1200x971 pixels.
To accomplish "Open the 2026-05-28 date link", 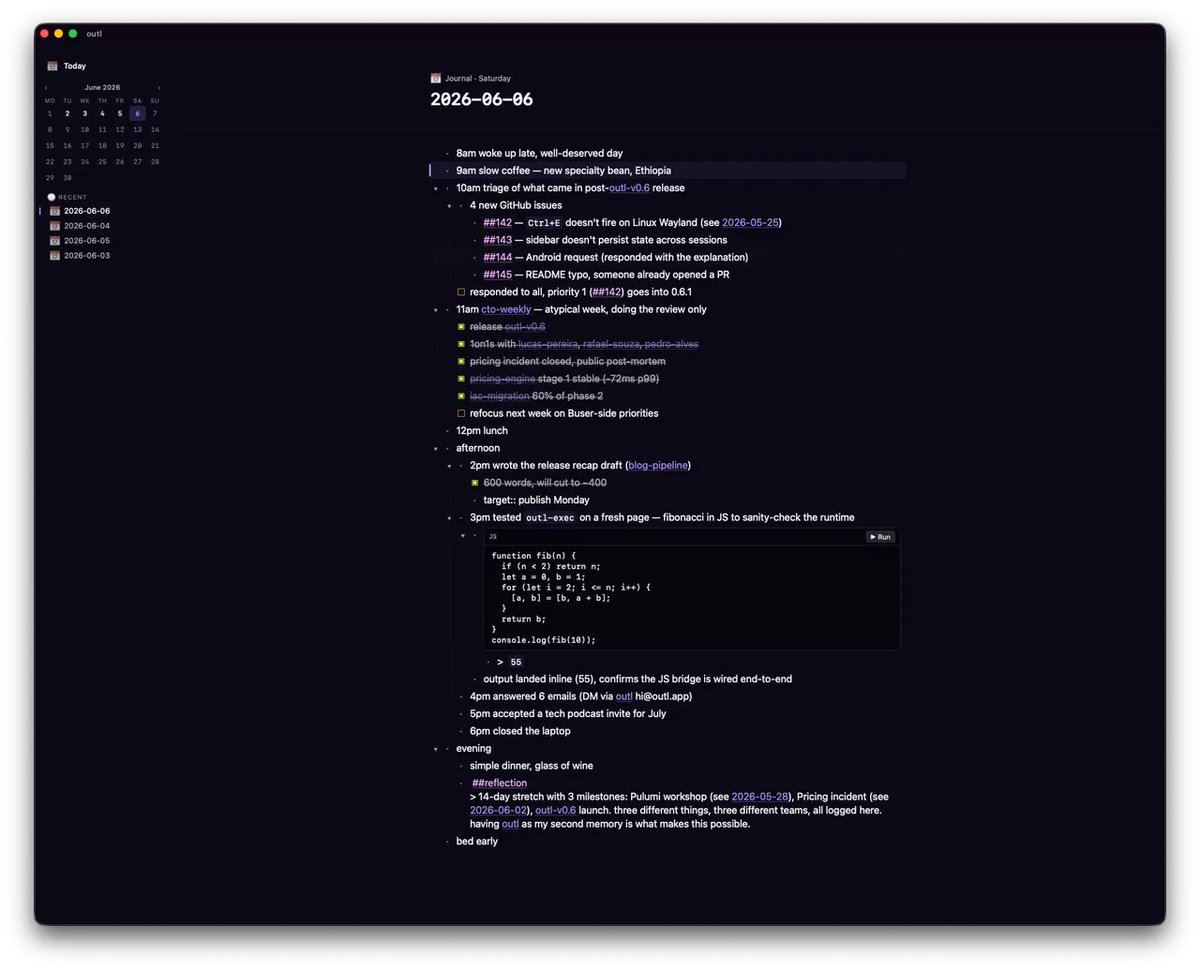I will click(760, 797).
